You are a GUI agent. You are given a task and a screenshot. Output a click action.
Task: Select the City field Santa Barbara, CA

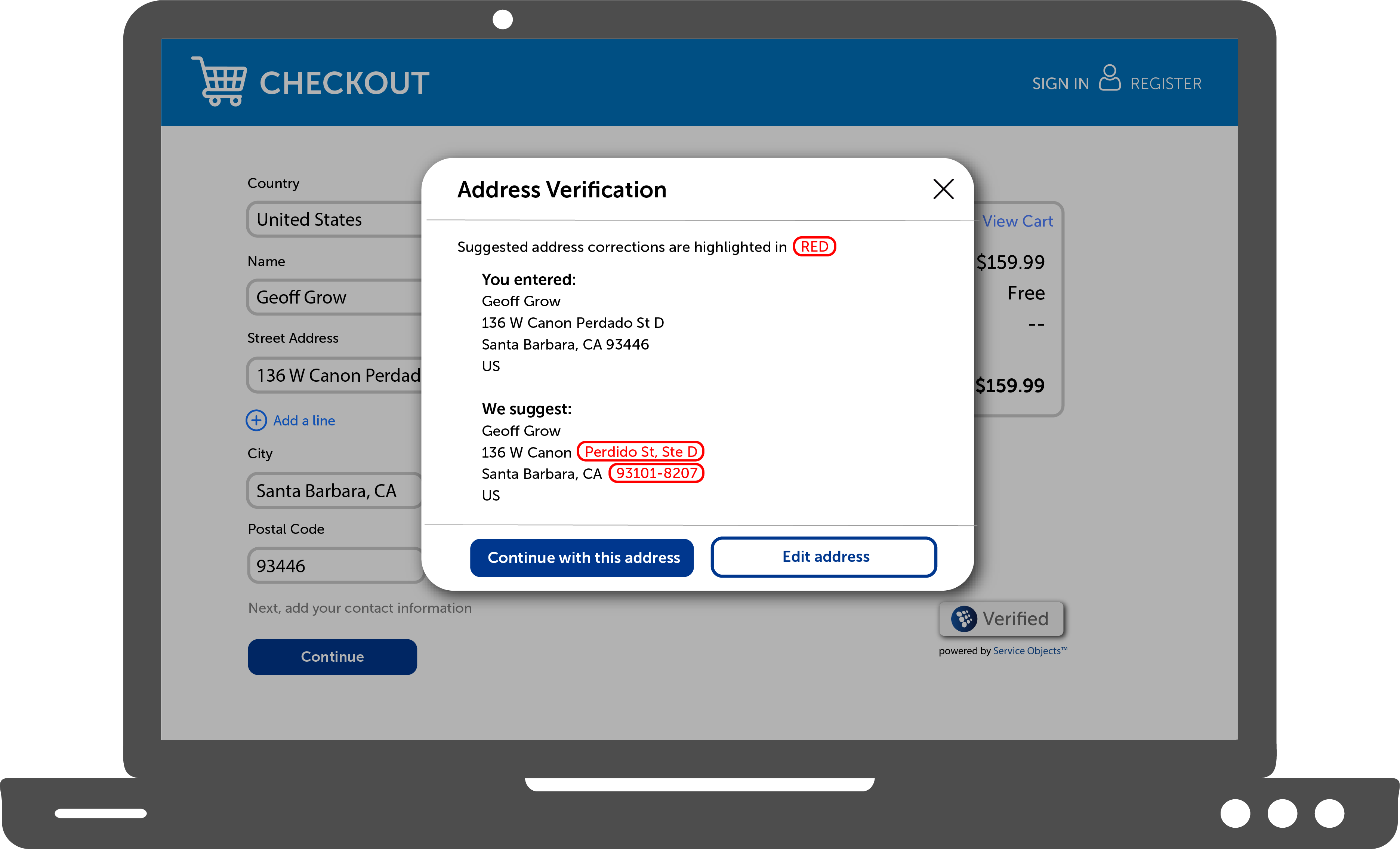(334, 490)
